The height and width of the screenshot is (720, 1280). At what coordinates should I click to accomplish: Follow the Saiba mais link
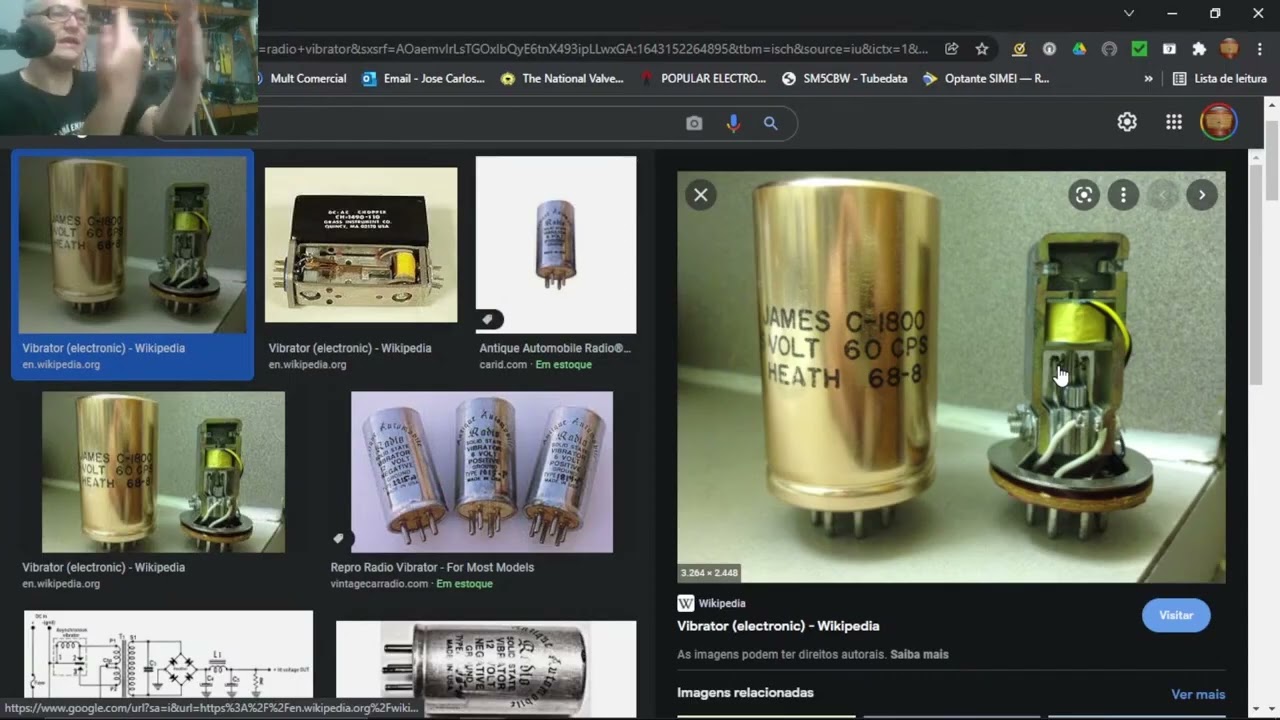tap(919, 654)
